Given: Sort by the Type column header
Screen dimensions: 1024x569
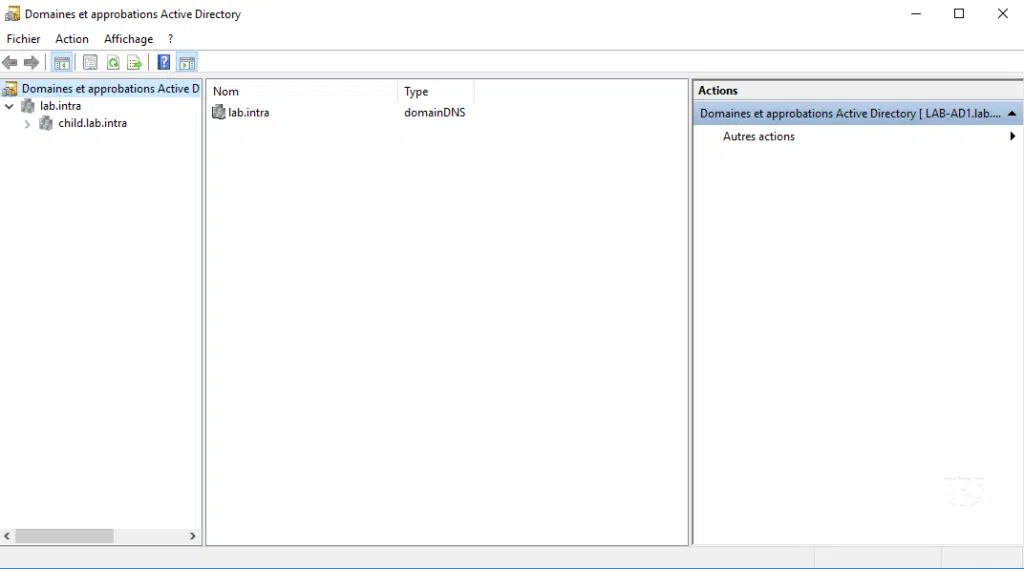Looking at the screenshot, I should click(436, 91).
